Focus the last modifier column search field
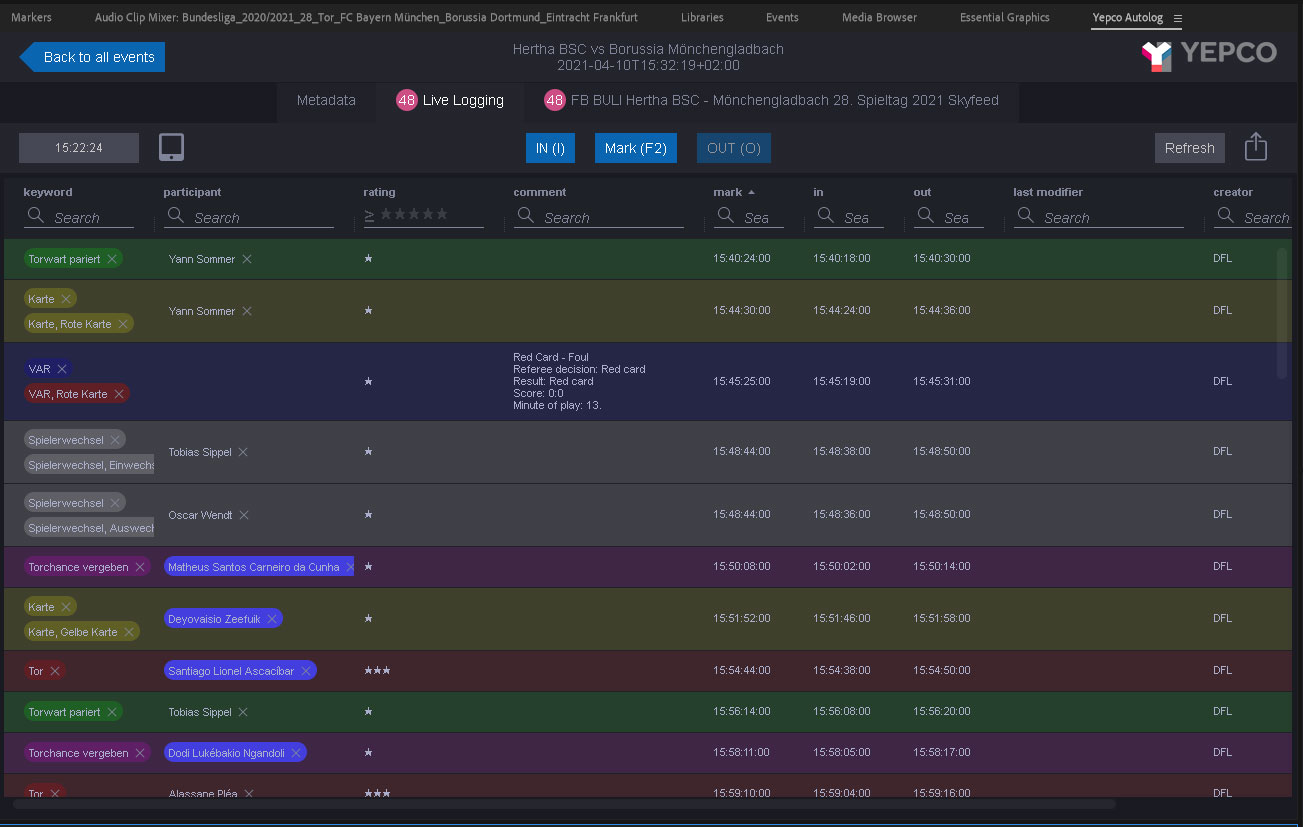This screenshot has width=1303, height=827. [1099, 217]
